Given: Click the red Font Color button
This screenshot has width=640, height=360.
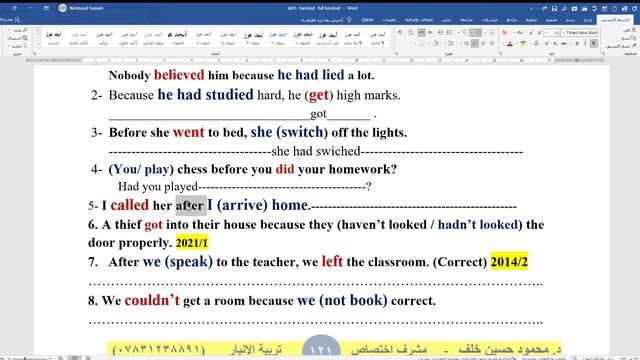Looking at the screenshot, I should click(510, 43).
